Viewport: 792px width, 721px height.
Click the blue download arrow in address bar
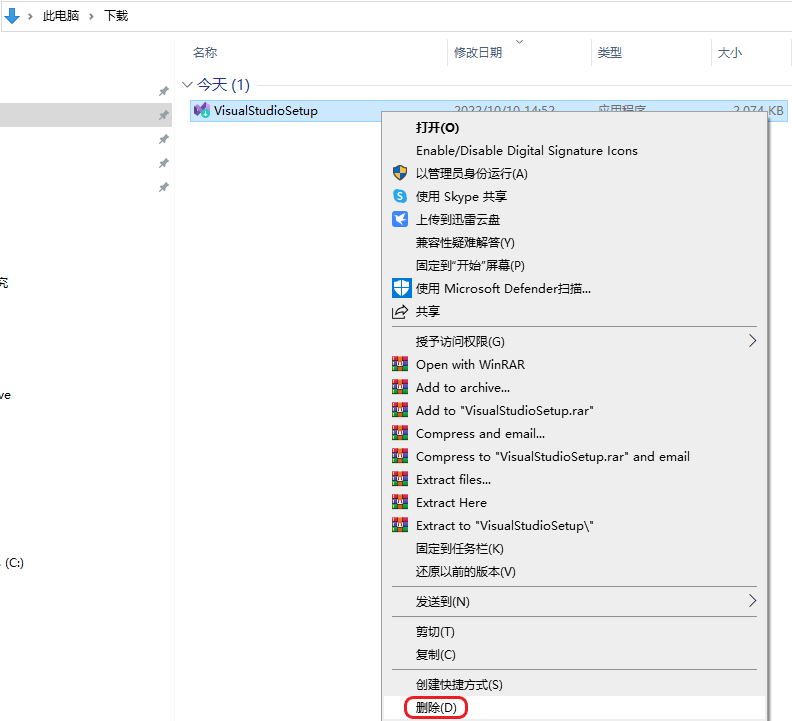coord(12,16)
